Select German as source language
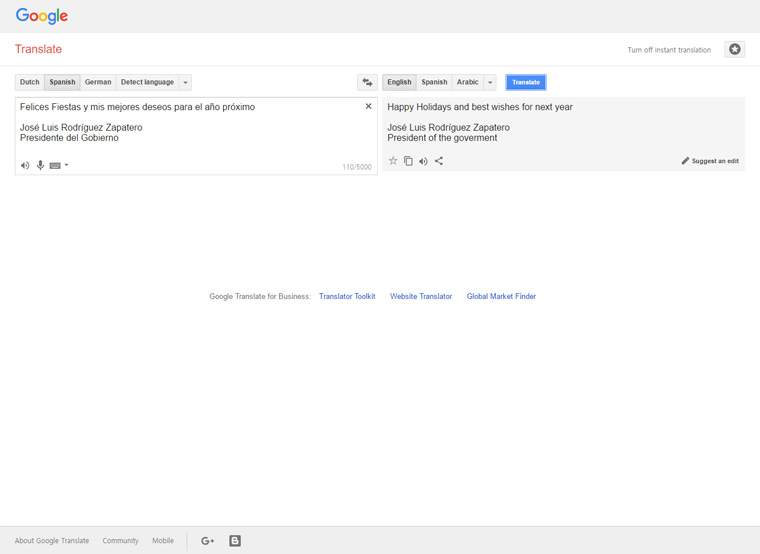The height and width of the screenshot is (554, 760). point(98,82)
